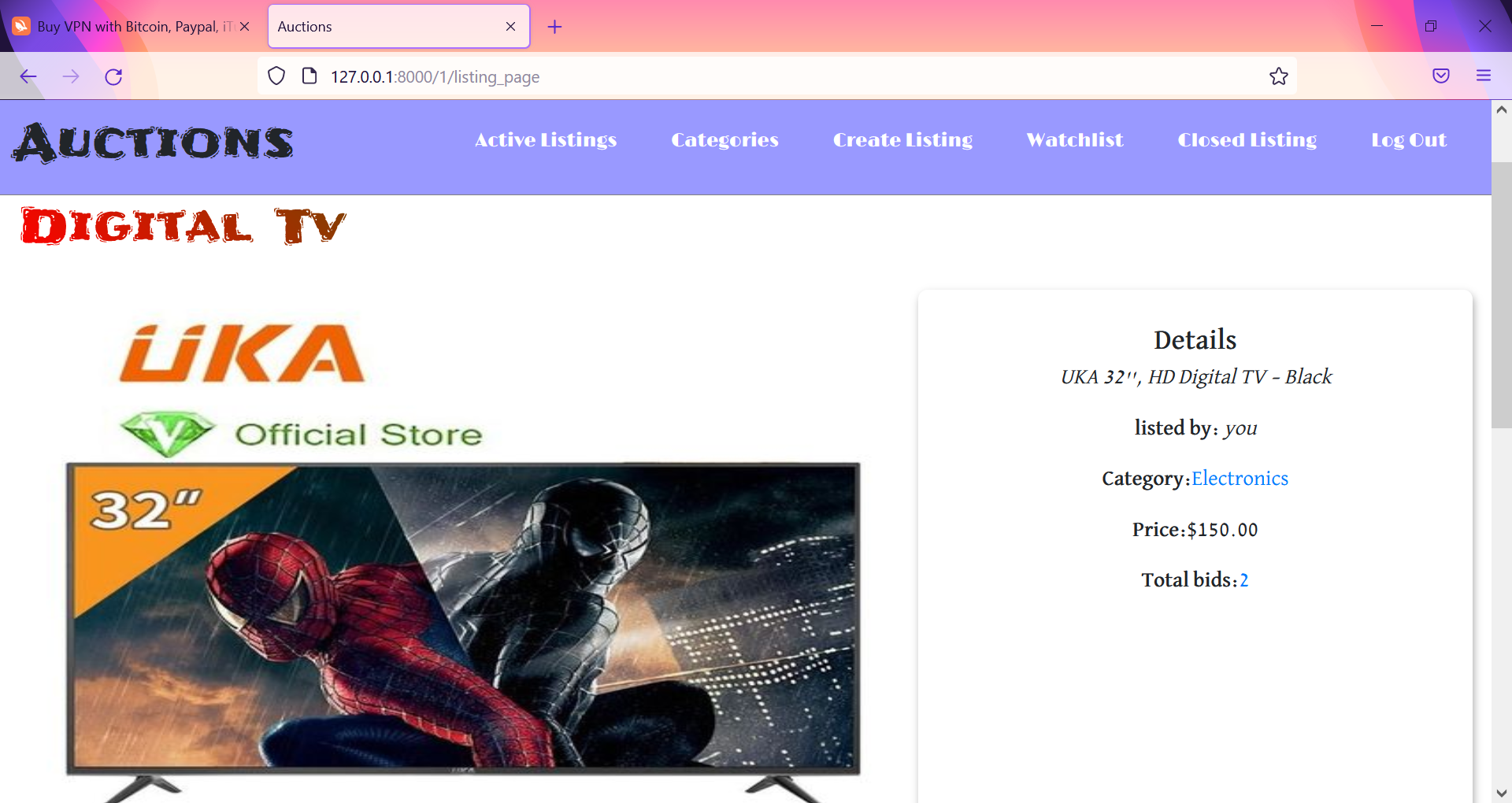Image resolution: width=1512 pixels, height=803 pixels.
Task: Open the shield tracking protection icon
Action: click(x=276, y=76)
